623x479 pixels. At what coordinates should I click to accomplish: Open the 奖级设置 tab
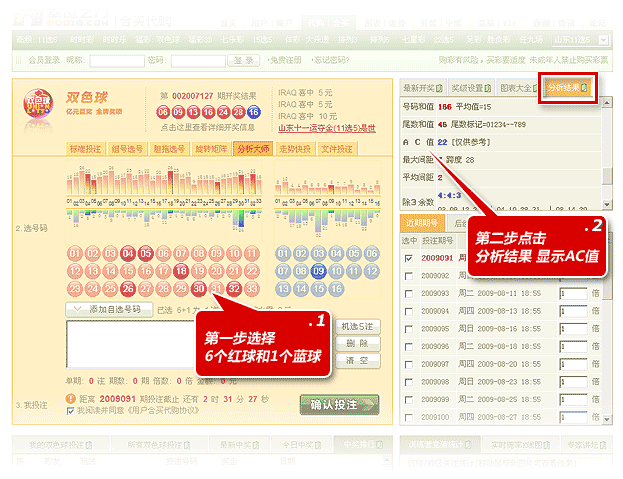(x=472, y=88)
